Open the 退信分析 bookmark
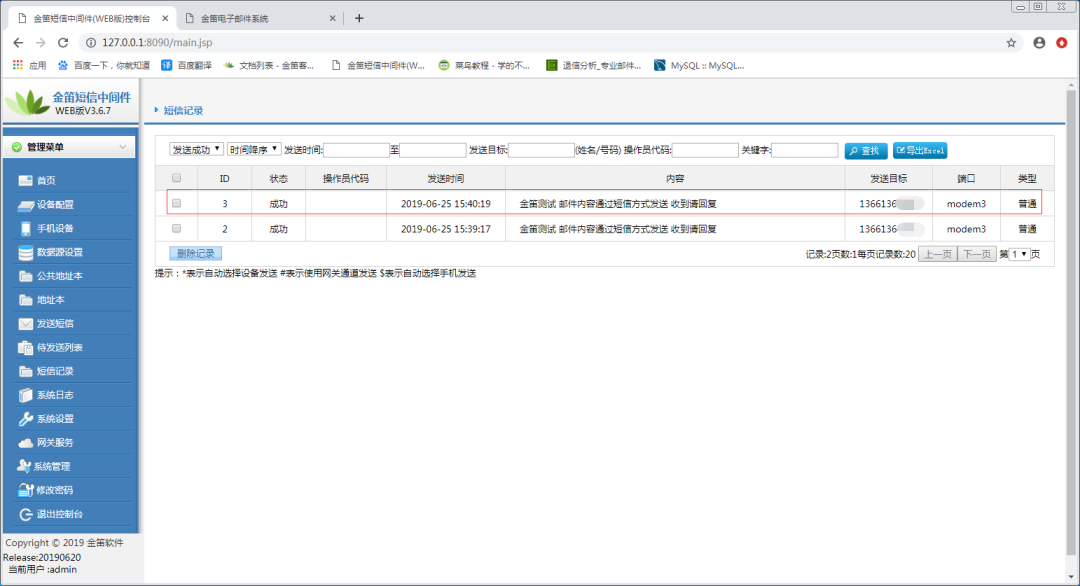This screenshot has height=586, width=1080. coord(593,65)
